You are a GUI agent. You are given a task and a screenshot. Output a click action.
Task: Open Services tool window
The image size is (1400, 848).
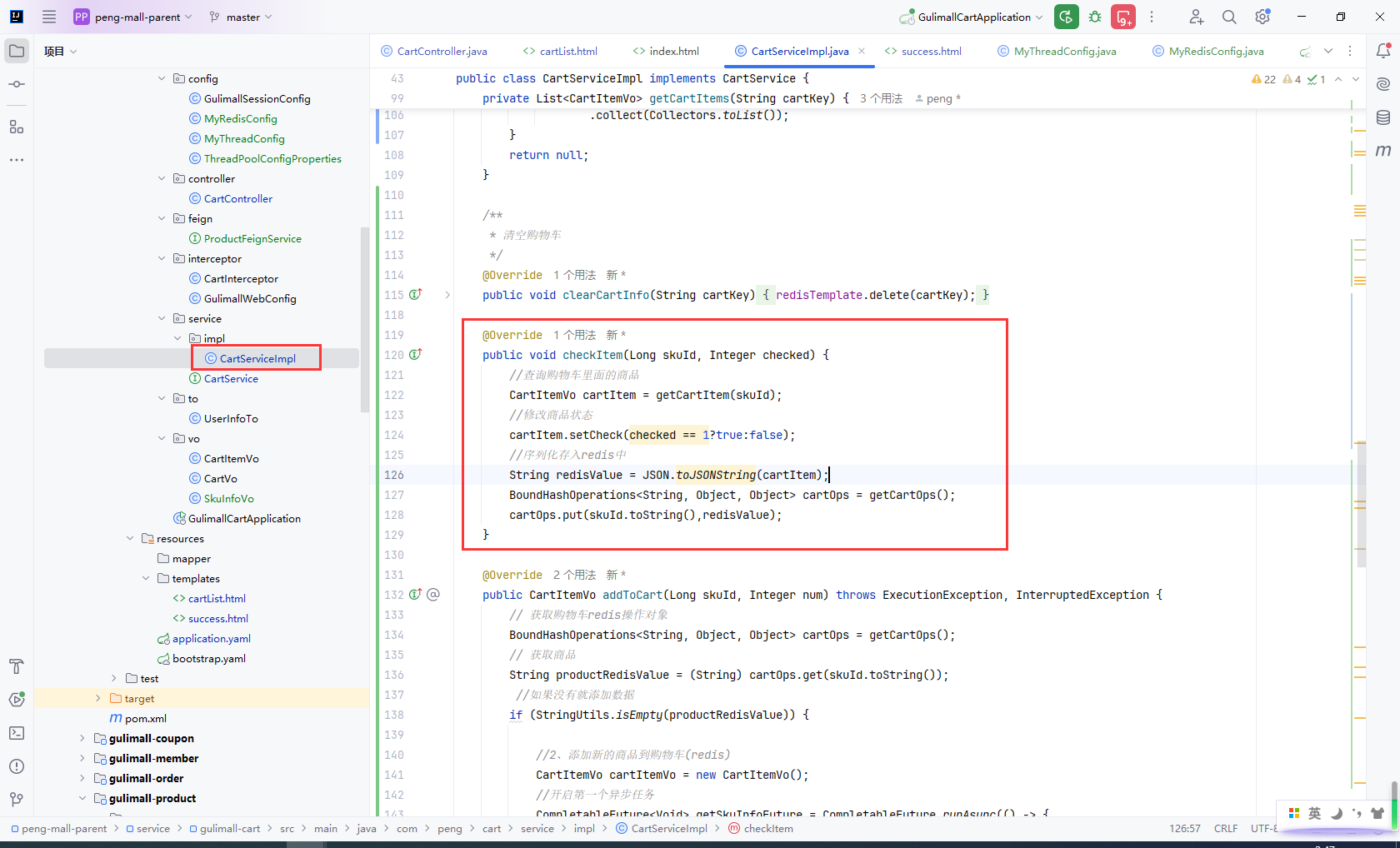point(17,700)
